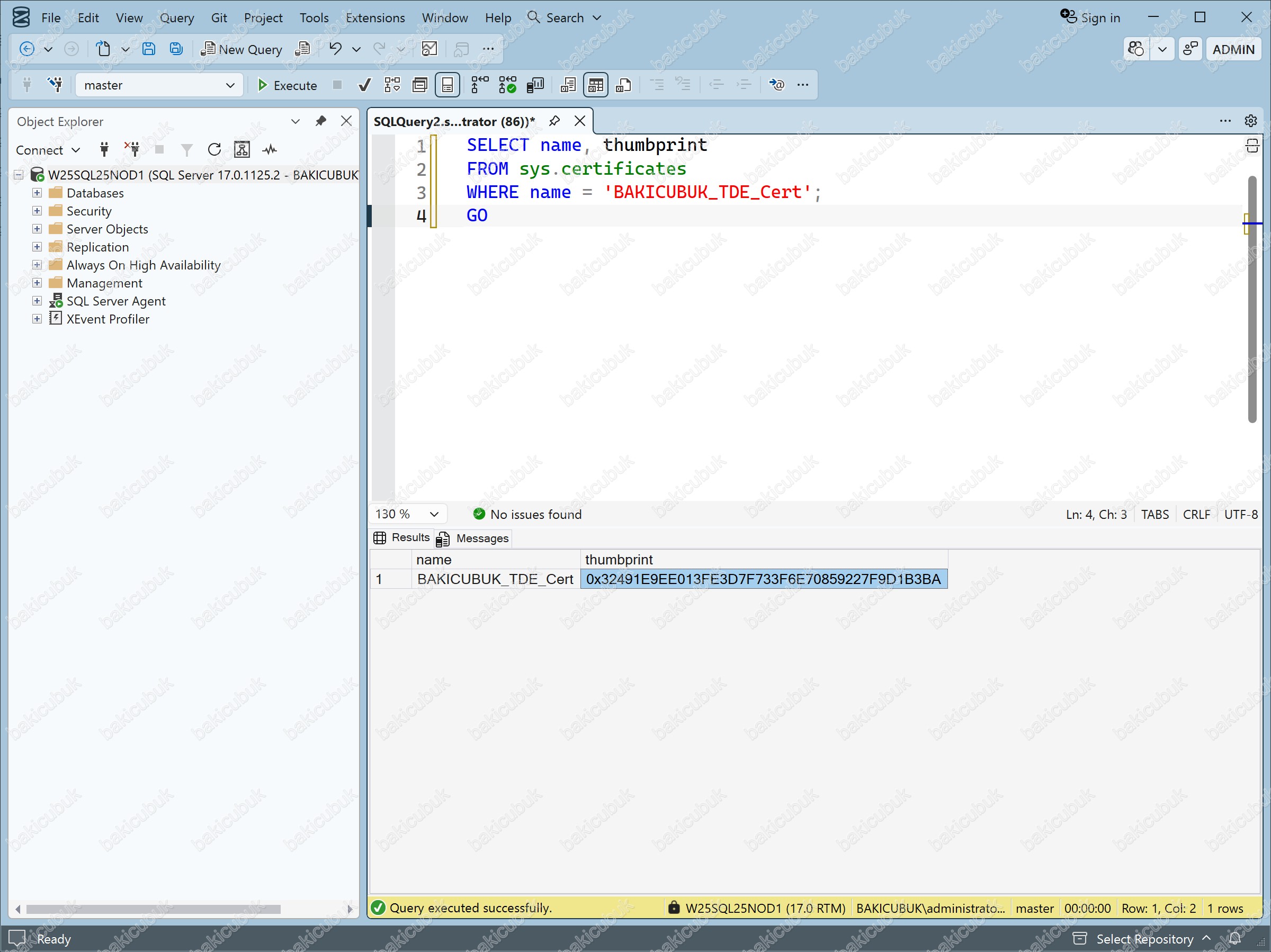
Task: Click the editor vertical scrollbar
Action: tap(1252, 299)
